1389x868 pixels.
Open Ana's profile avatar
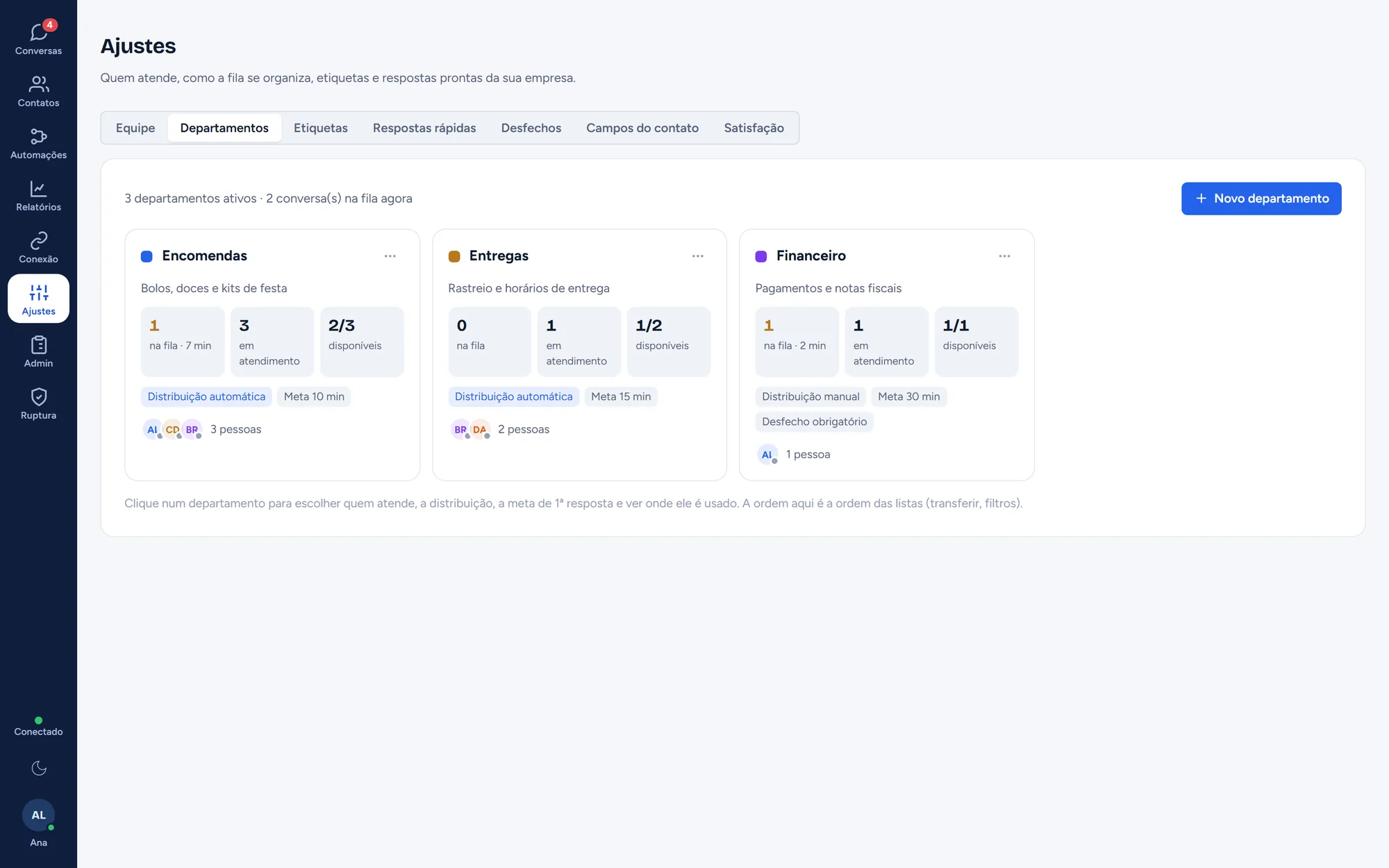tap(39, 815)
